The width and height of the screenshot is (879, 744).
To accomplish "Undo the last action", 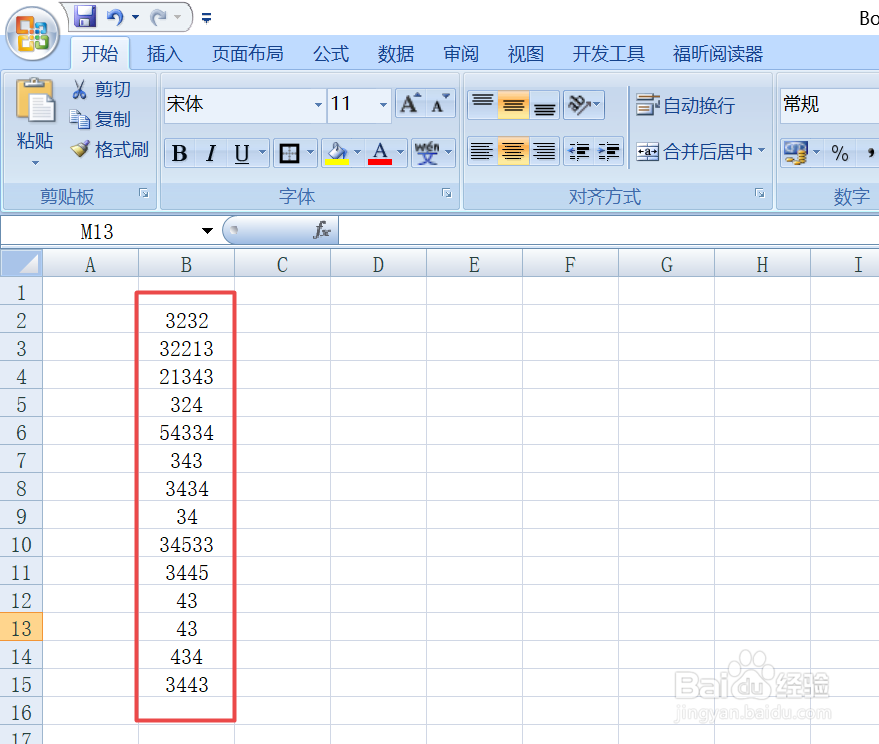I will pyautogui.click(x=115, y=17).
